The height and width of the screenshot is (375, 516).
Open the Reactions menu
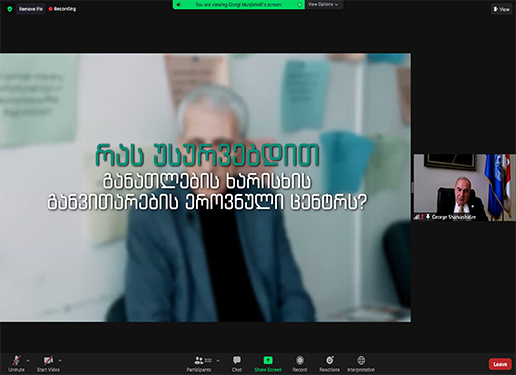click(329, 364)
